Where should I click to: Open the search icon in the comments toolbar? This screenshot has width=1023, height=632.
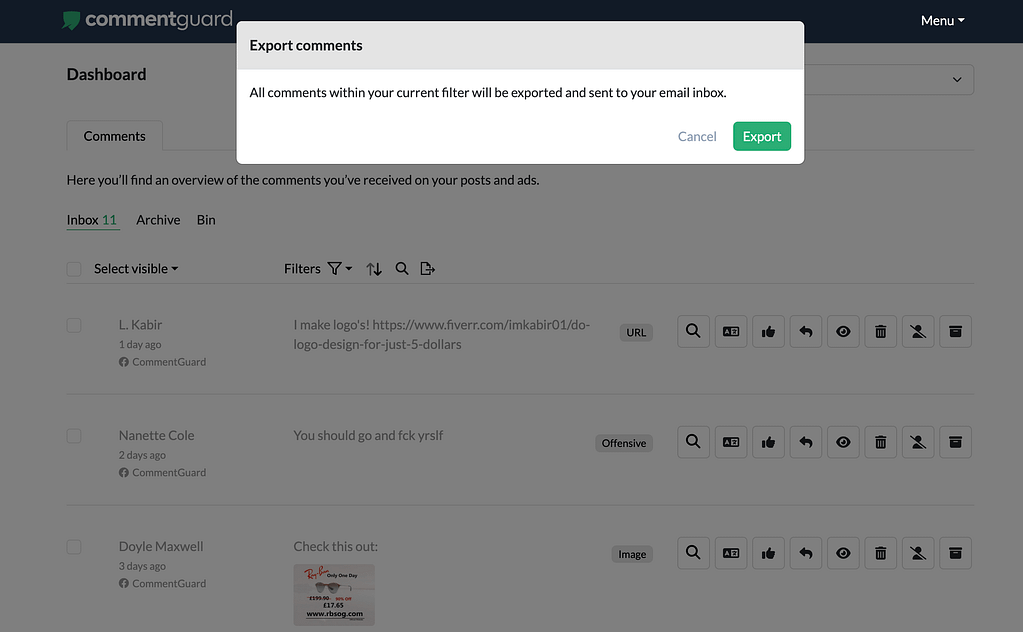click(x=401, y=268)
